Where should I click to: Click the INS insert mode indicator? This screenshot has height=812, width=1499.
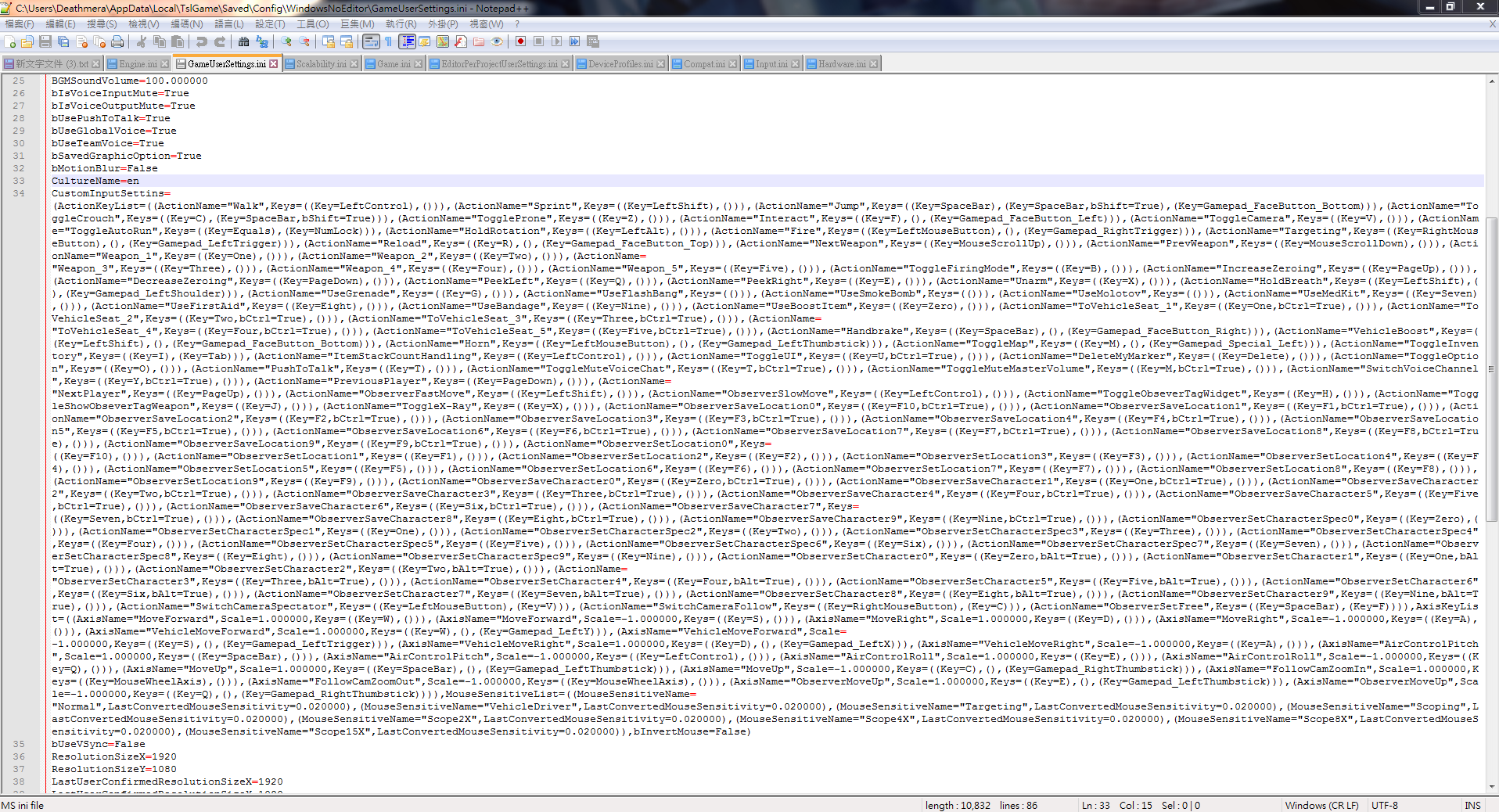point(1472,805)
